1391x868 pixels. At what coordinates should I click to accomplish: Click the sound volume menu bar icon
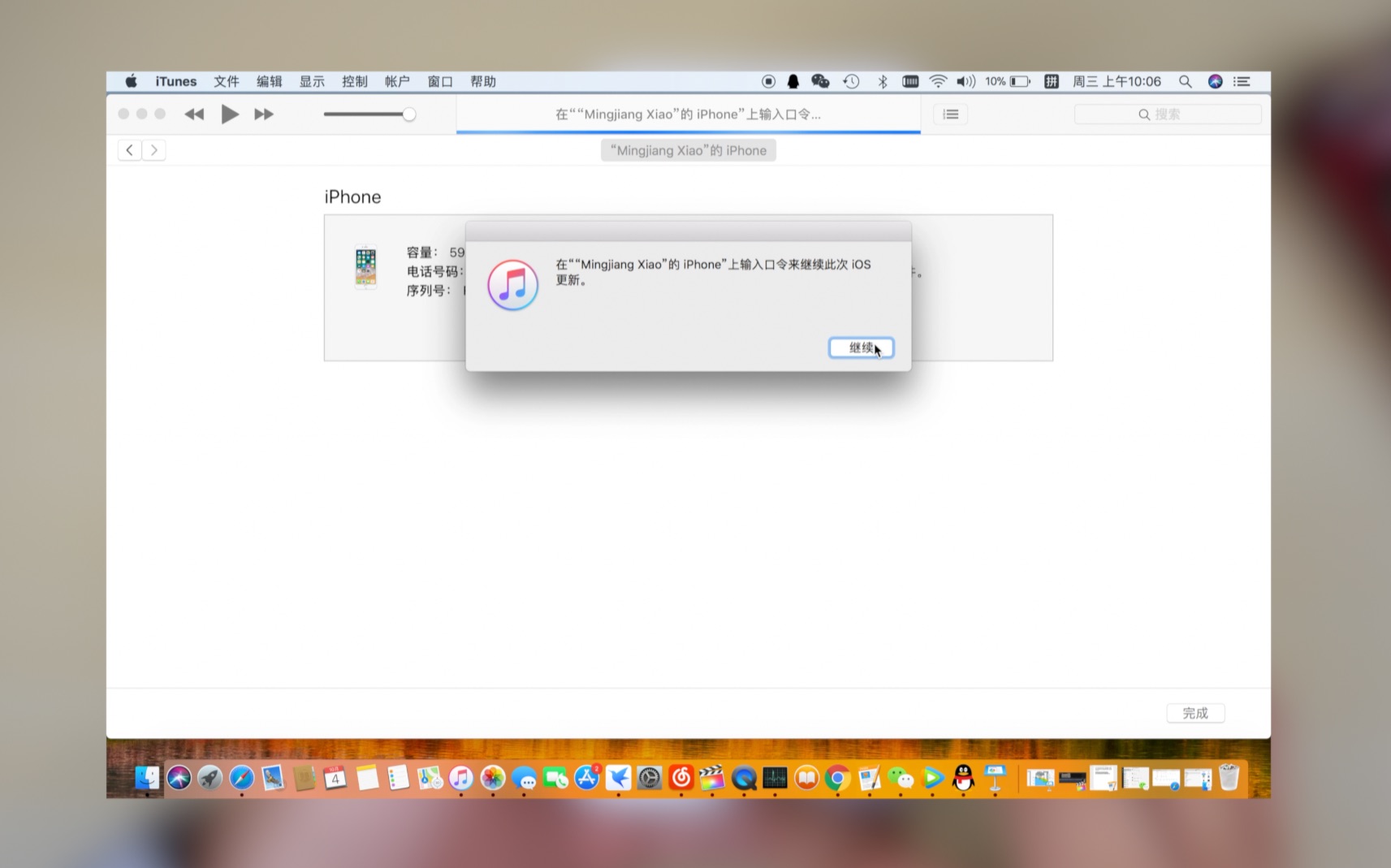[x=965, y=81]
